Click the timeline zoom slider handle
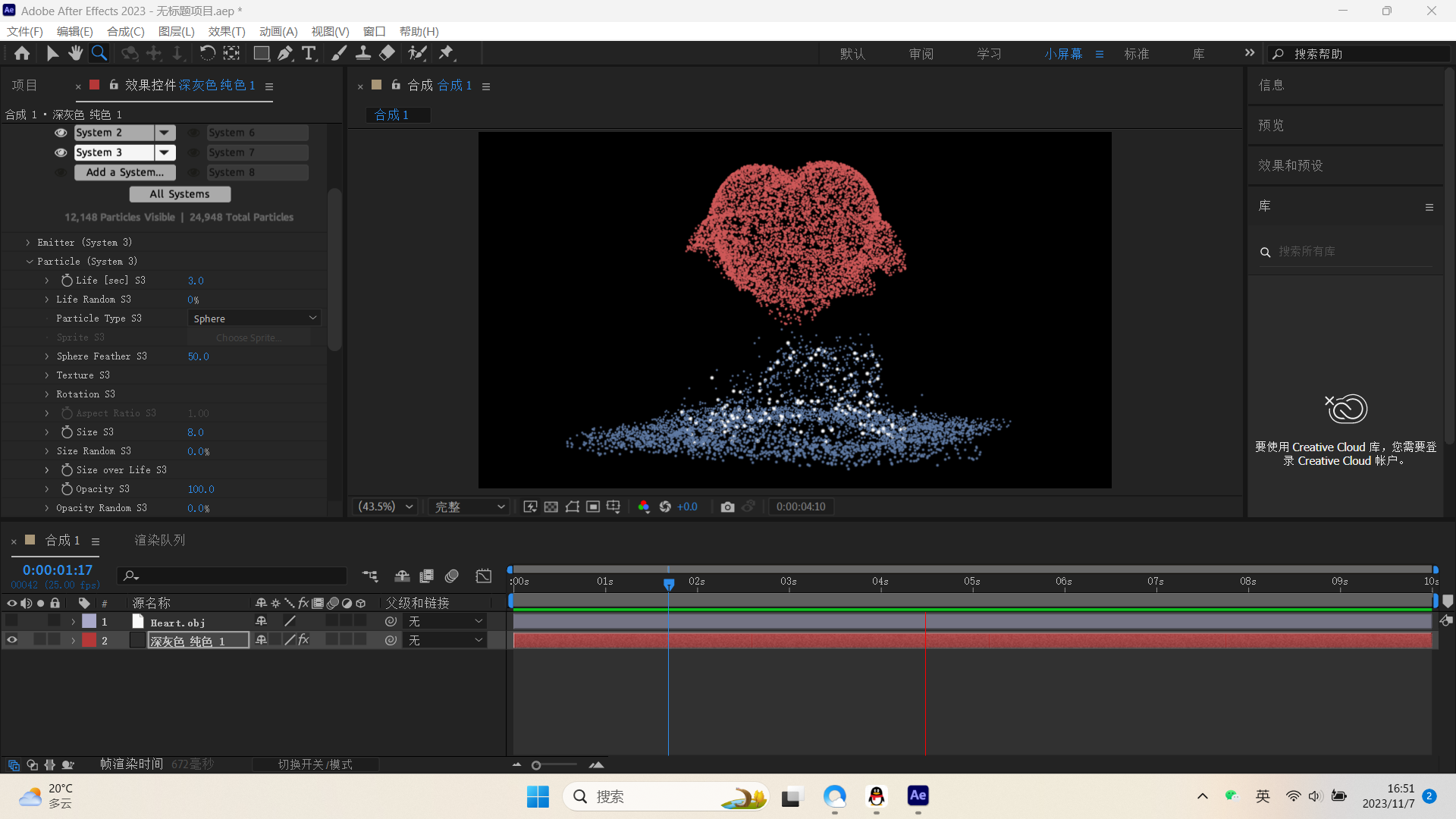Image resolution: width=1456 pixels, height=819 pixels. (536, 765)
